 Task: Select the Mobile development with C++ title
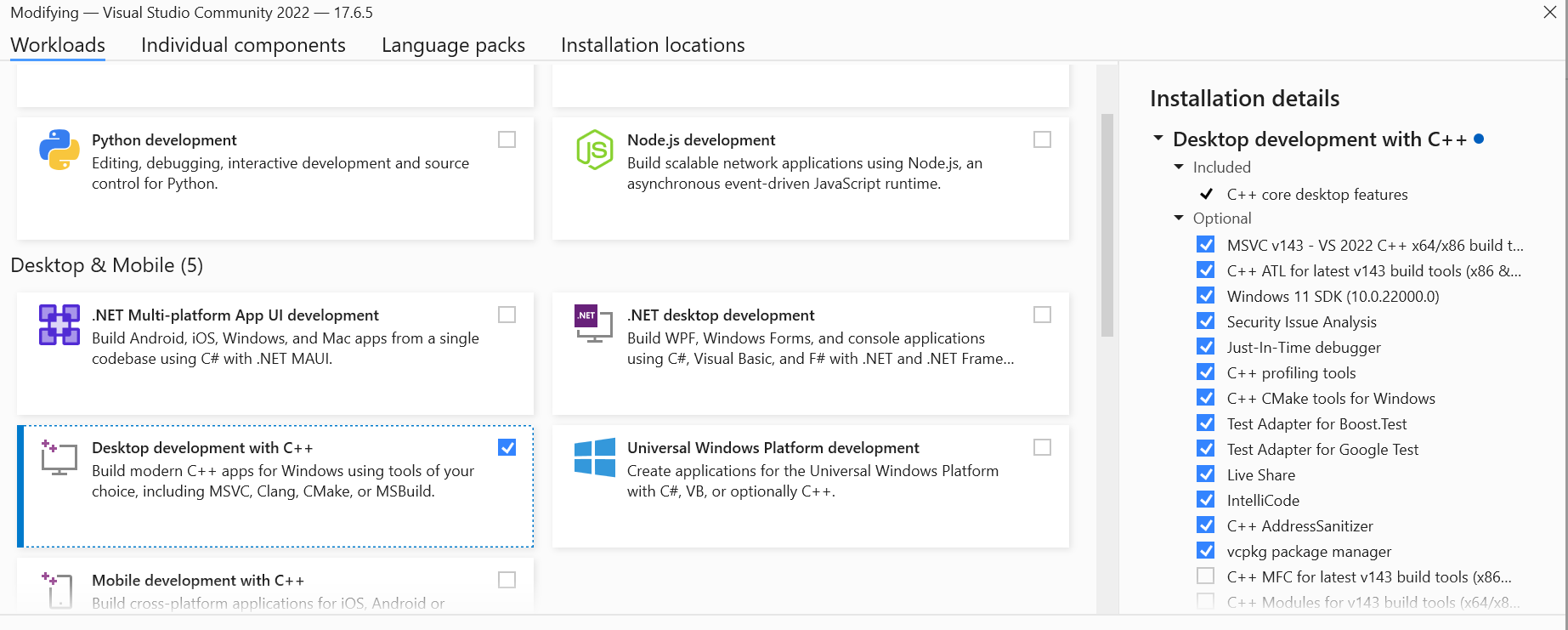point(198,580)
